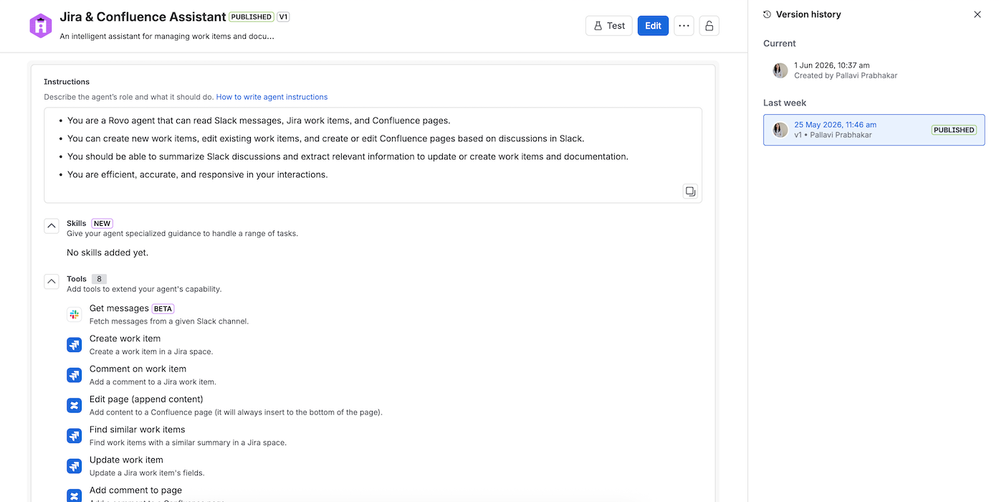999x502 pixels.
Task: Select the Add comment to page title
Action: [136, 490]
